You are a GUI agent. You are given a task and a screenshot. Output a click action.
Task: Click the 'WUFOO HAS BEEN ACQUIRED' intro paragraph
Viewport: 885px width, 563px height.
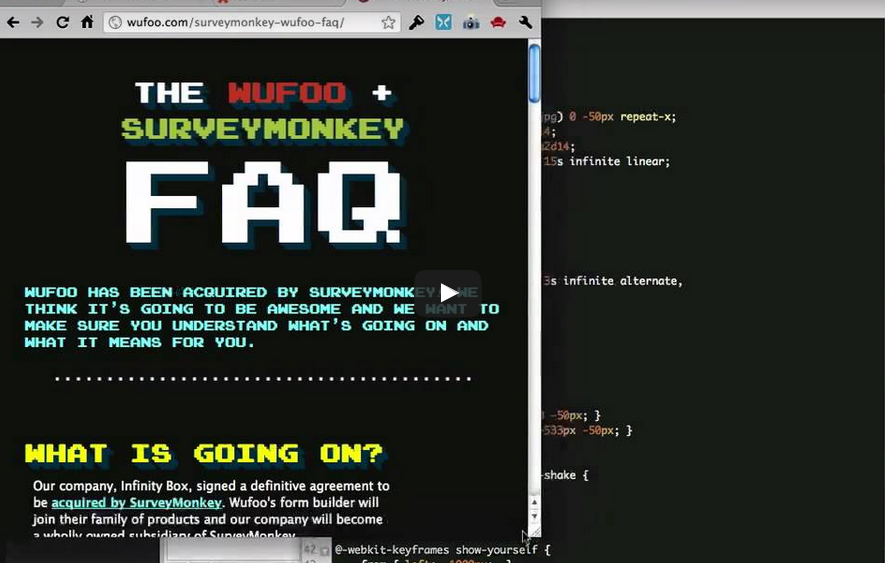pos(262,317)
